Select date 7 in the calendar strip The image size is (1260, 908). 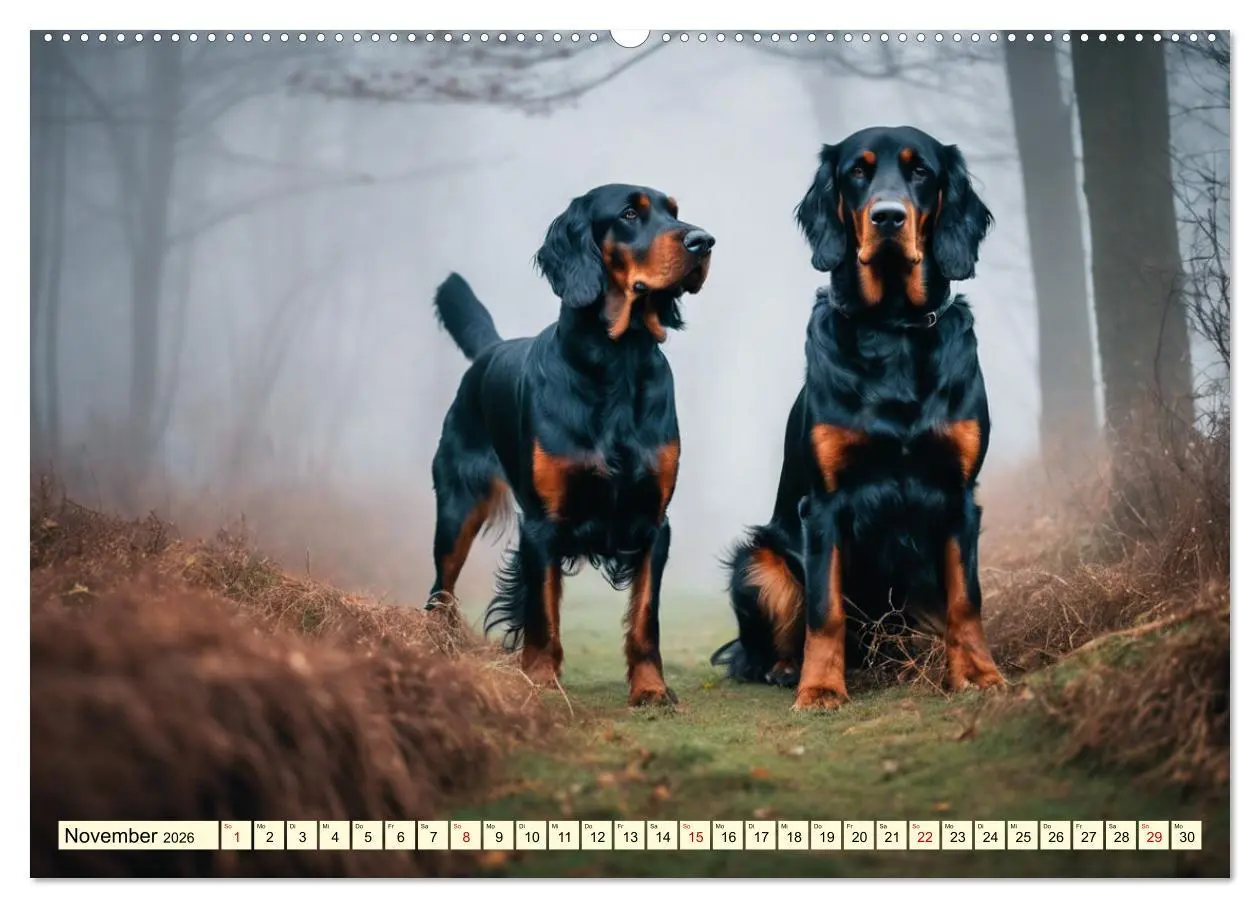432,836
